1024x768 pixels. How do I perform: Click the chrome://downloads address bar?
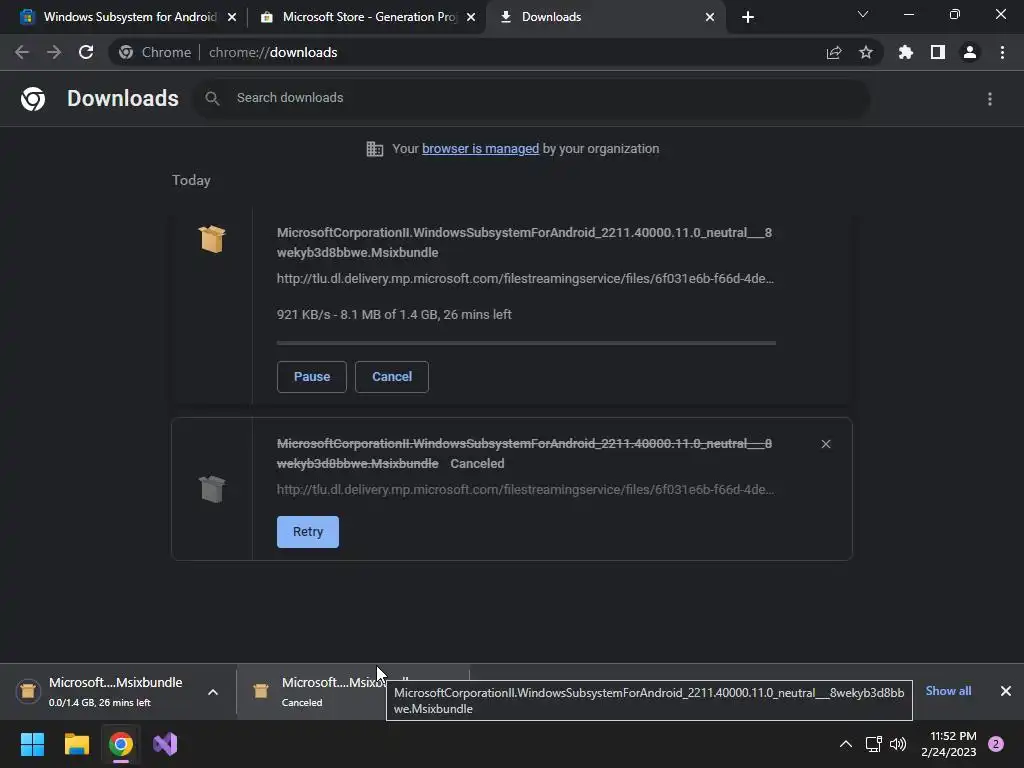(496, 52)
